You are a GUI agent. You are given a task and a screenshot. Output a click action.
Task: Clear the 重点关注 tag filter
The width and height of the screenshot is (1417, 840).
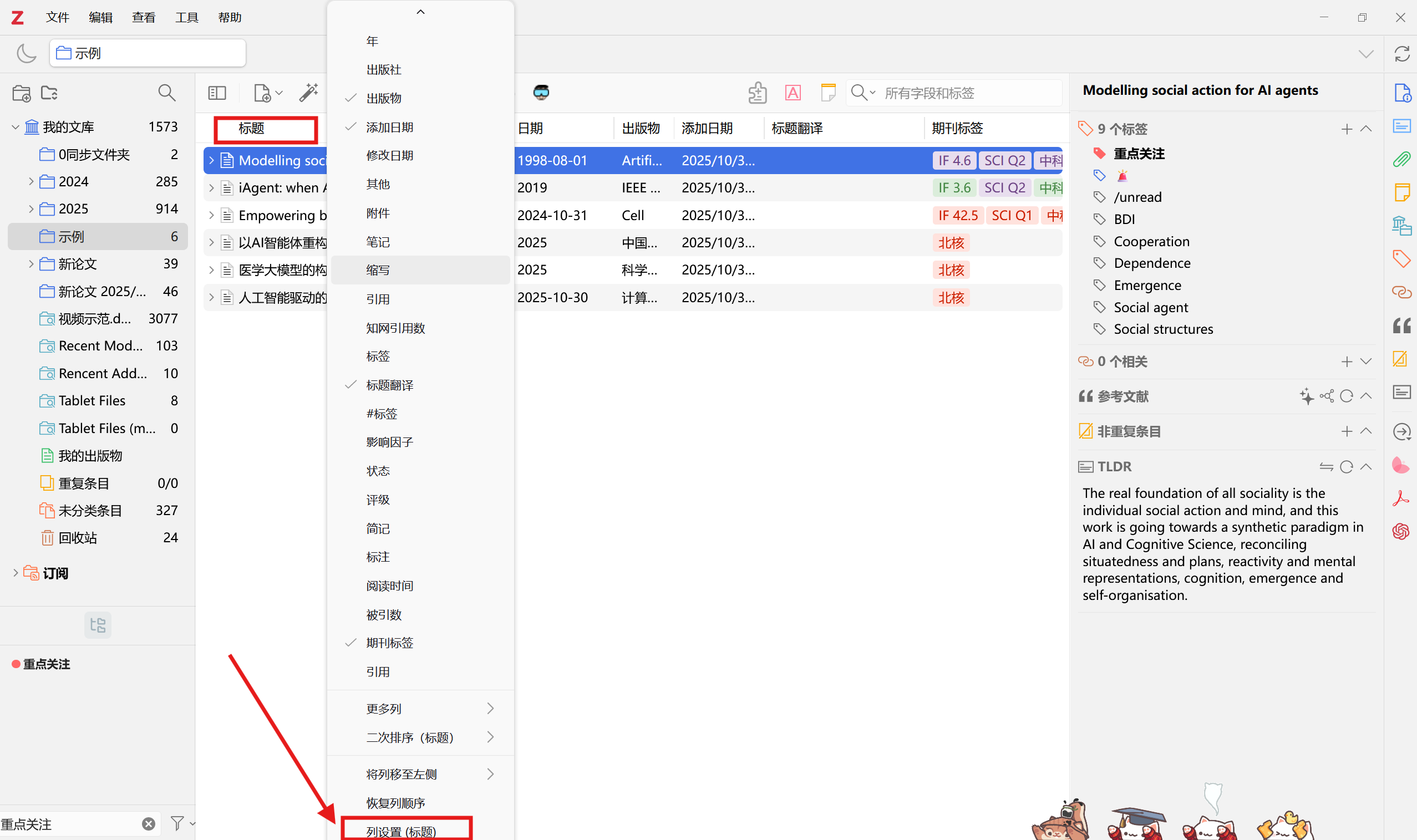pos(148,823)
